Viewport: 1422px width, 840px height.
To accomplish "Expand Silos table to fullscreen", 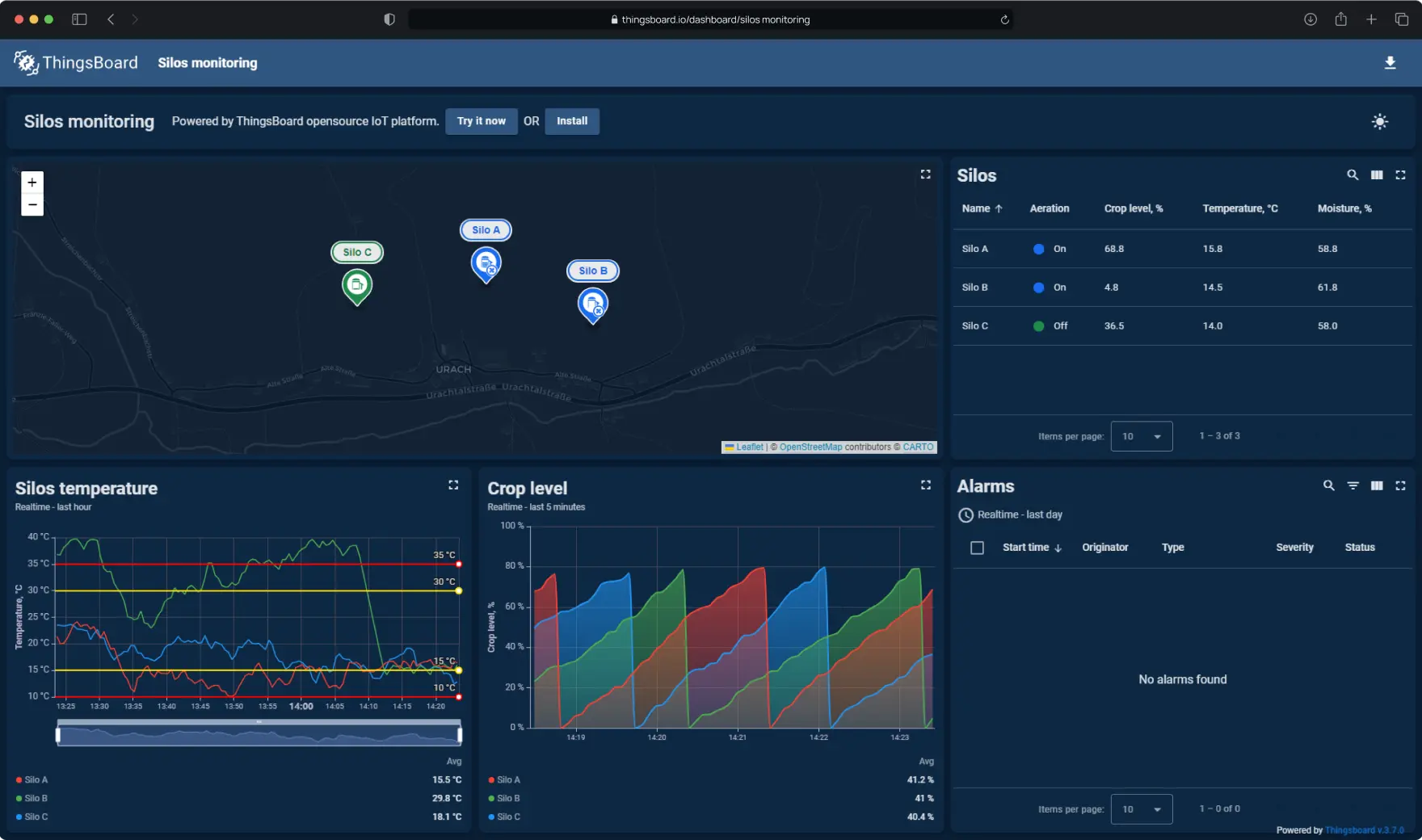I will coord(1401,175).
